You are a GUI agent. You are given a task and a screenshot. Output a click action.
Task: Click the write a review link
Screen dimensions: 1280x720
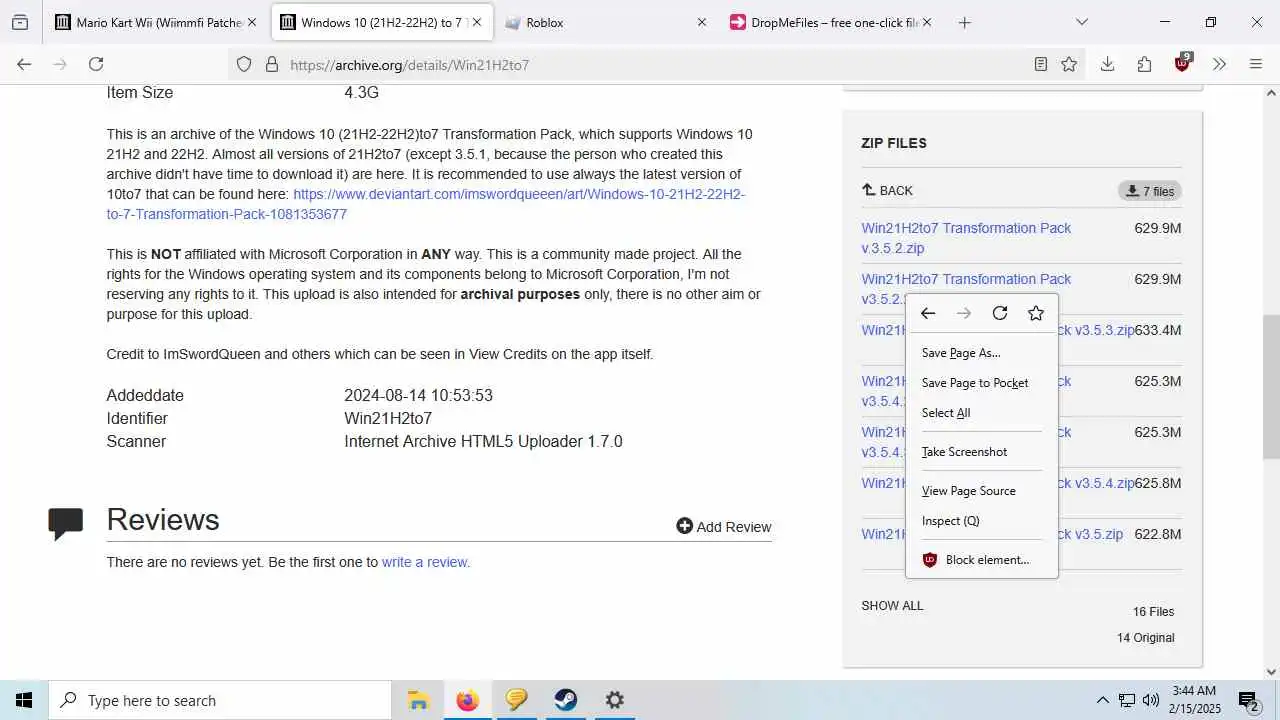pos(426,562)
